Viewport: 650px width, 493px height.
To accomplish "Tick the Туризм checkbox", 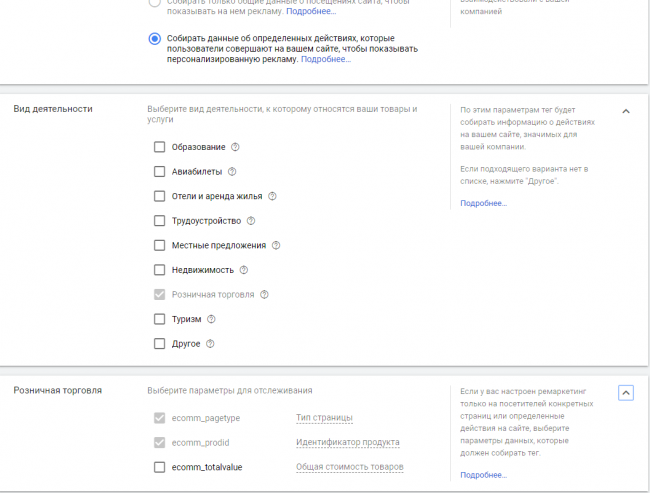I will [159, 319].
